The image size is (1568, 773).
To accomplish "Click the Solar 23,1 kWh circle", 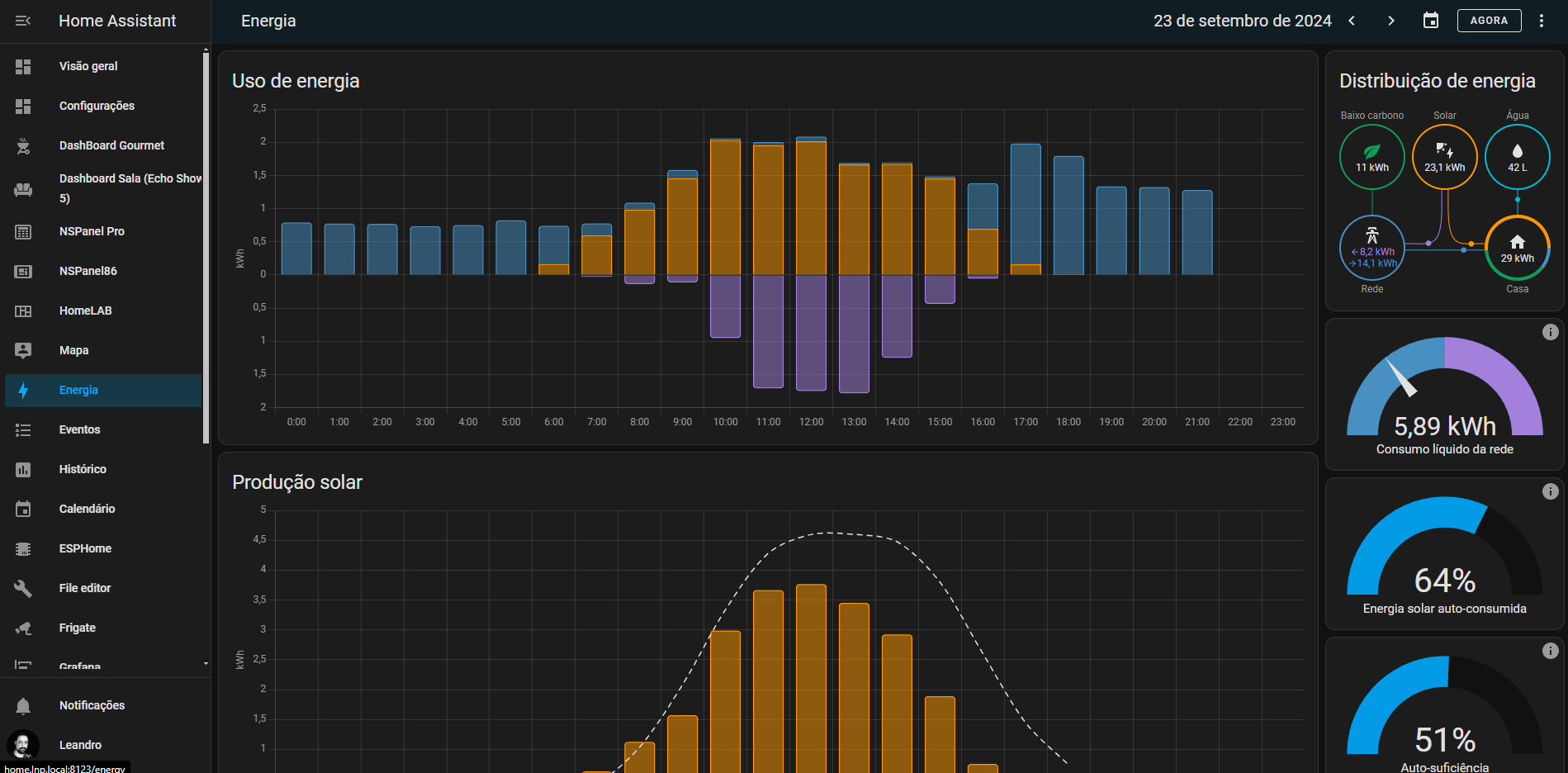I will click(1444, 157).
